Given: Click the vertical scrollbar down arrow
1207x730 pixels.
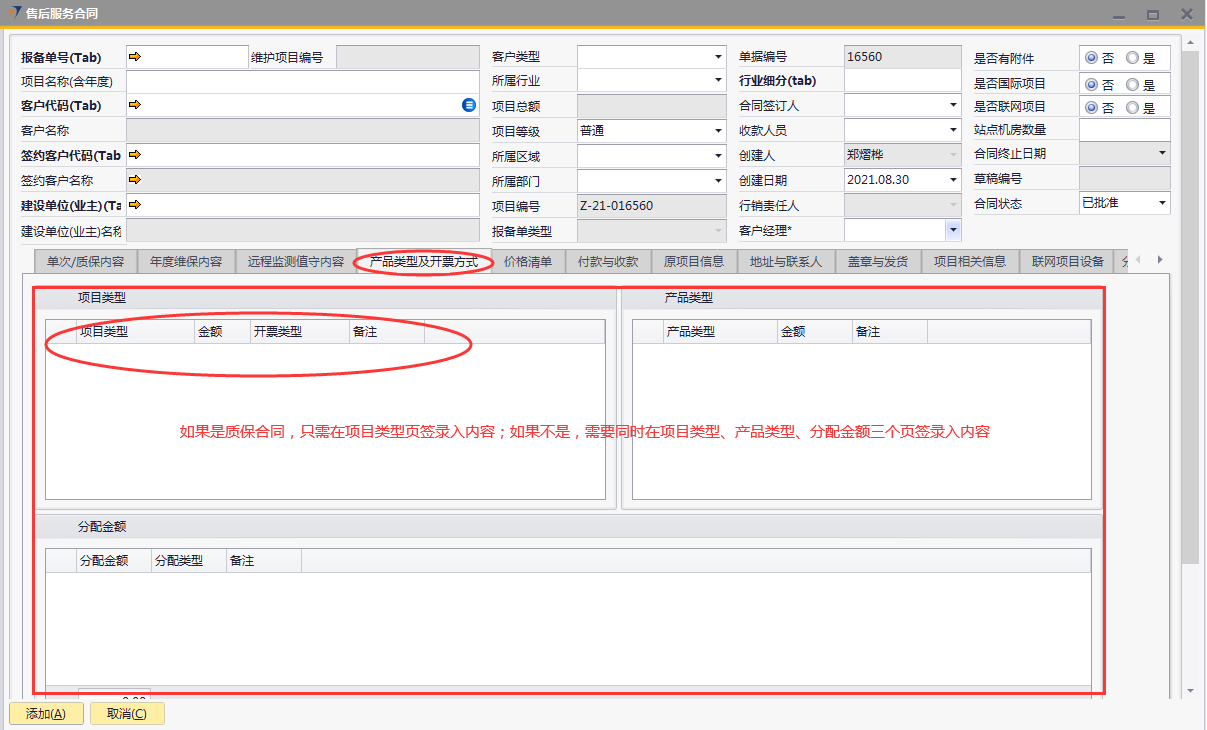Looking at the screenshot, I should (1189, 690).
